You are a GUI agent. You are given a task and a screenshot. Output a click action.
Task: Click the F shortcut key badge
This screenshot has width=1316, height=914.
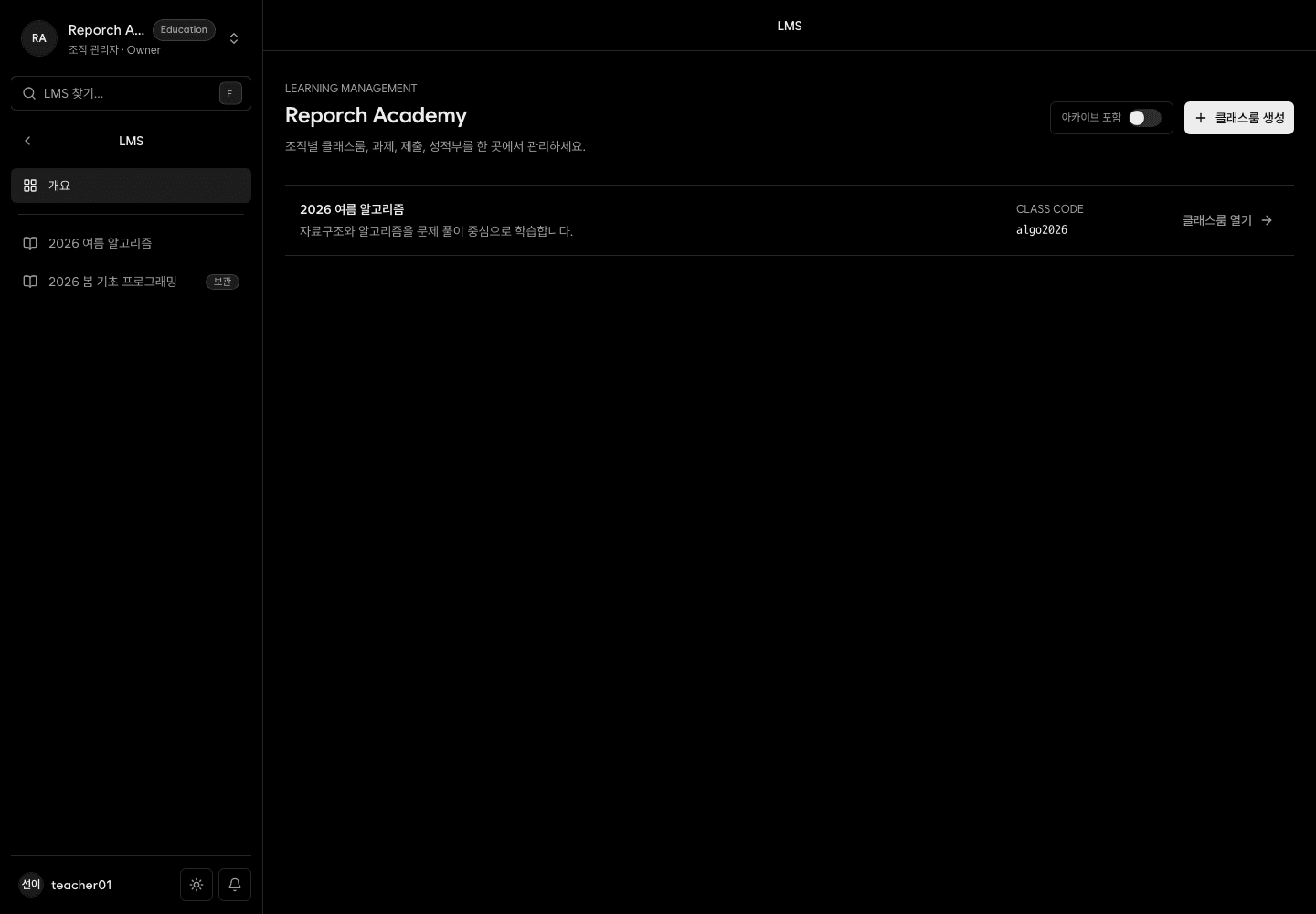(230, 93)
